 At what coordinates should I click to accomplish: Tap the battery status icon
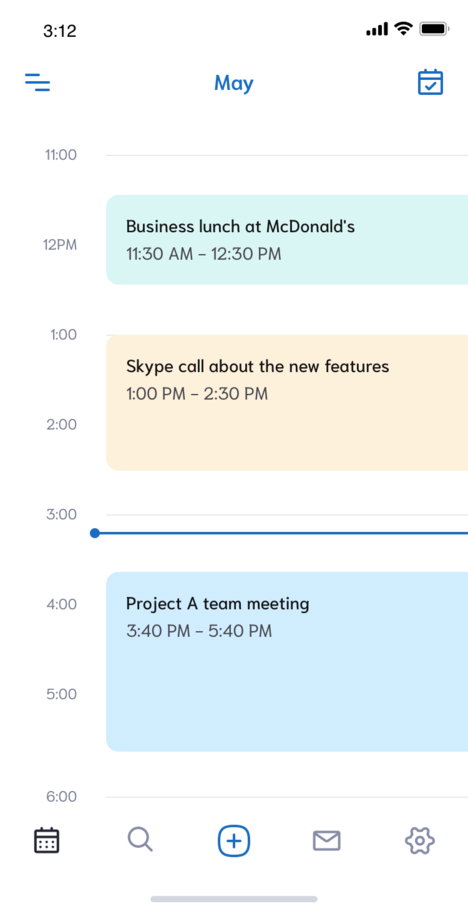(x=434, y=29)
